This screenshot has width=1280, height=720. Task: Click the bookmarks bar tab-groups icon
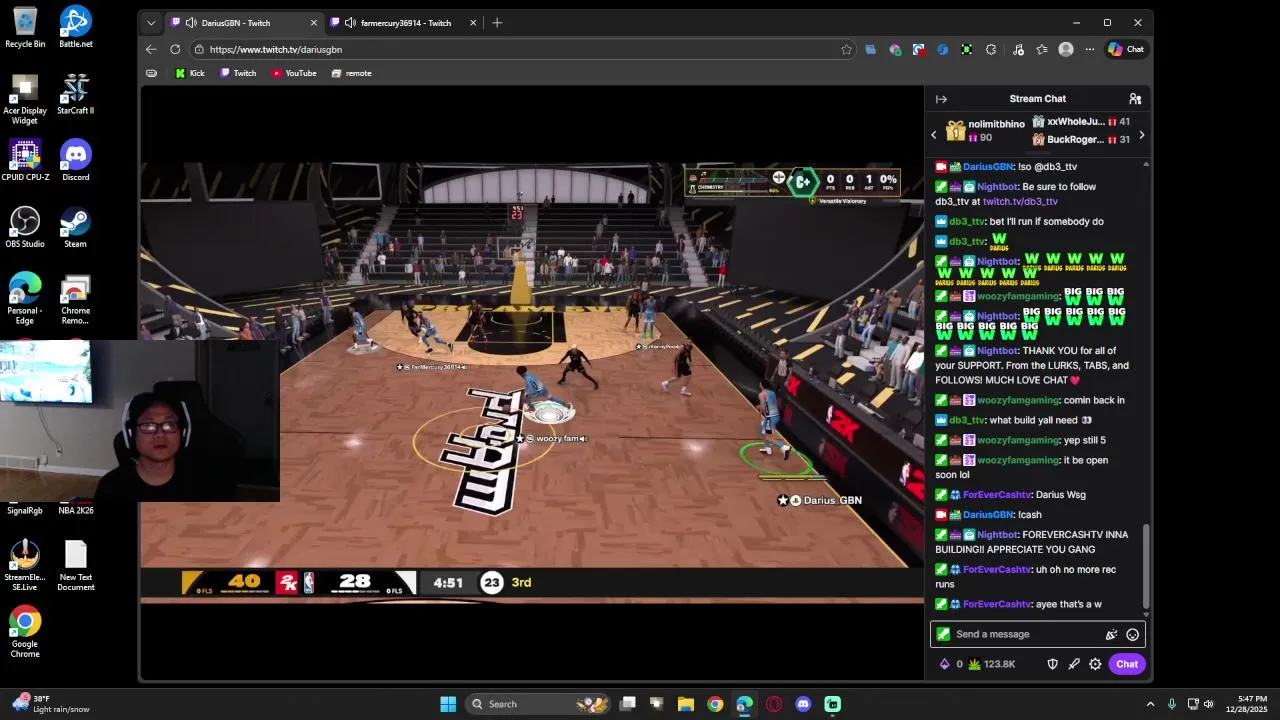click(x=151, y=73)
